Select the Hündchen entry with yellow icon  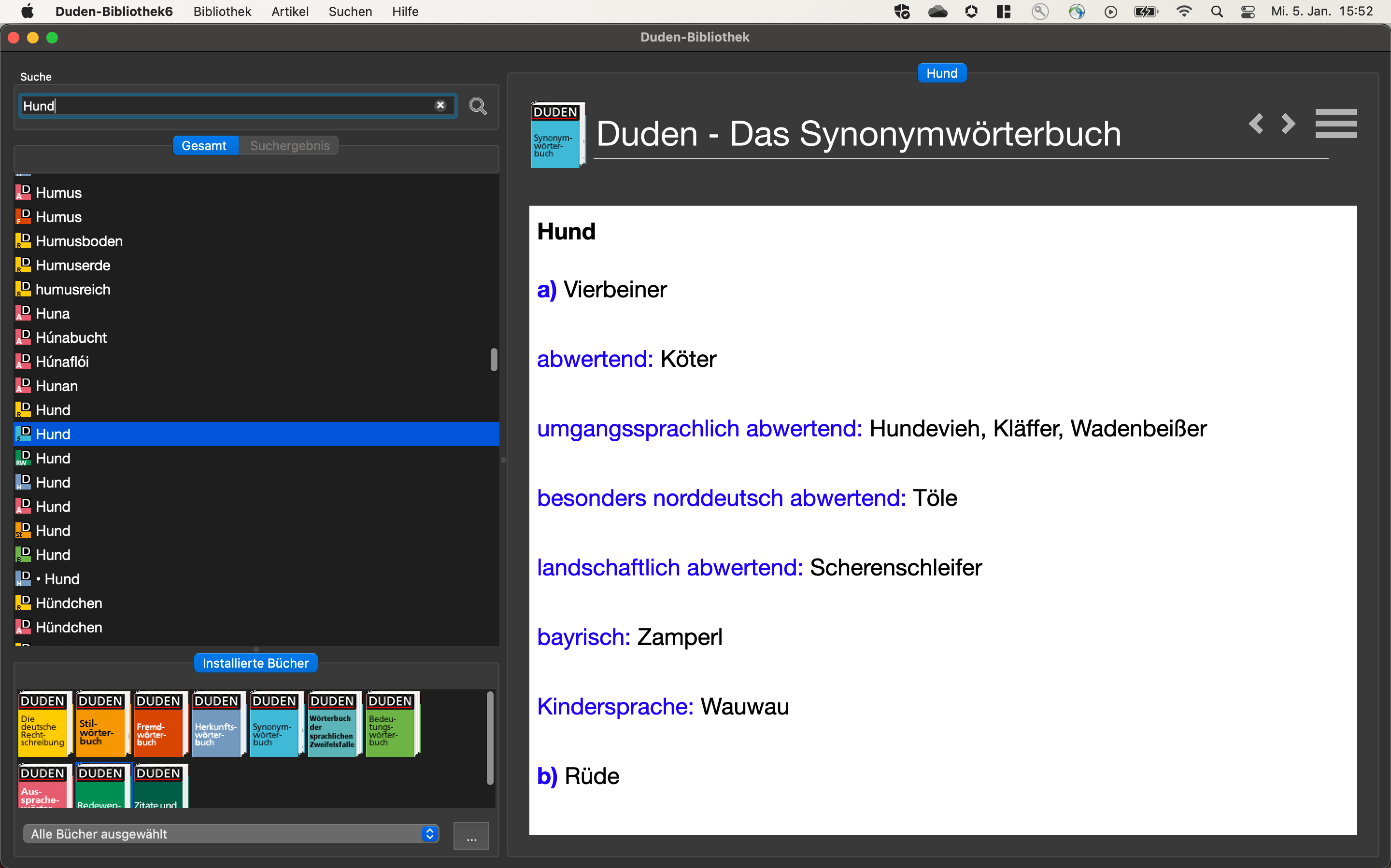(69, 603)
